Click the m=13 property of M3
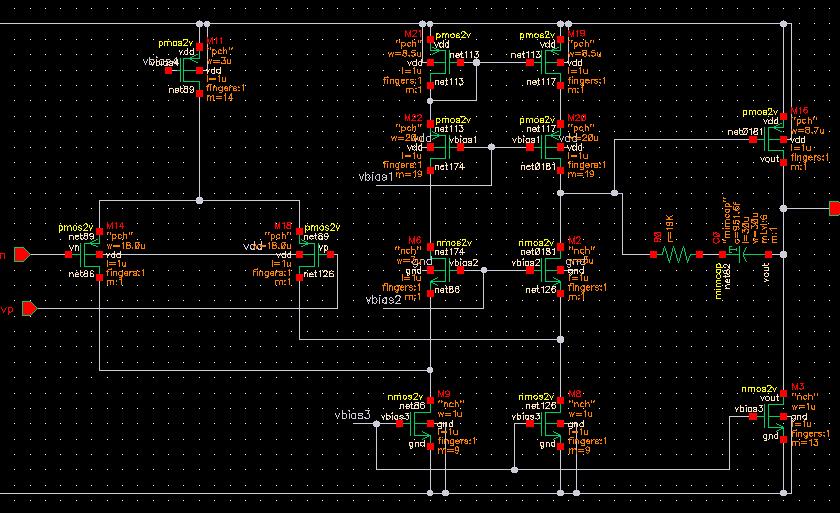The width and height of the screenshot is (840, 513). tap(804, 443)
